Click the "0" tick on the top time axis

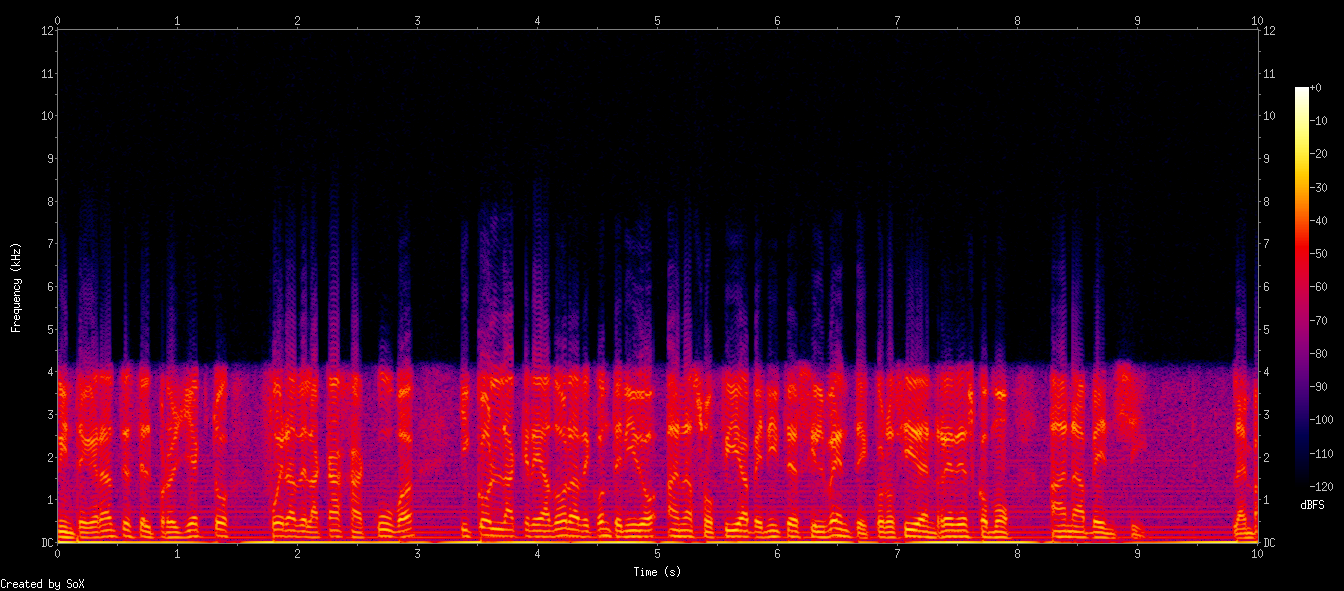coord(57,19)
